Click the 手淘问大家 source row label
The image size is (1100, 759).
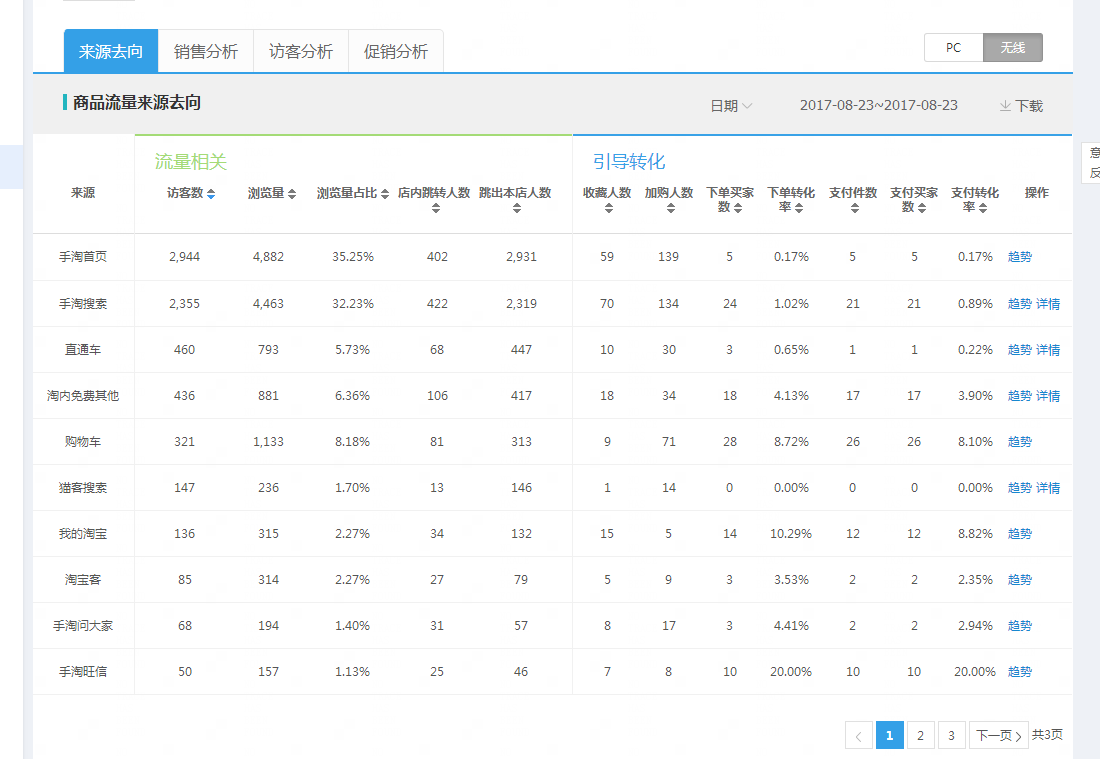83,626
